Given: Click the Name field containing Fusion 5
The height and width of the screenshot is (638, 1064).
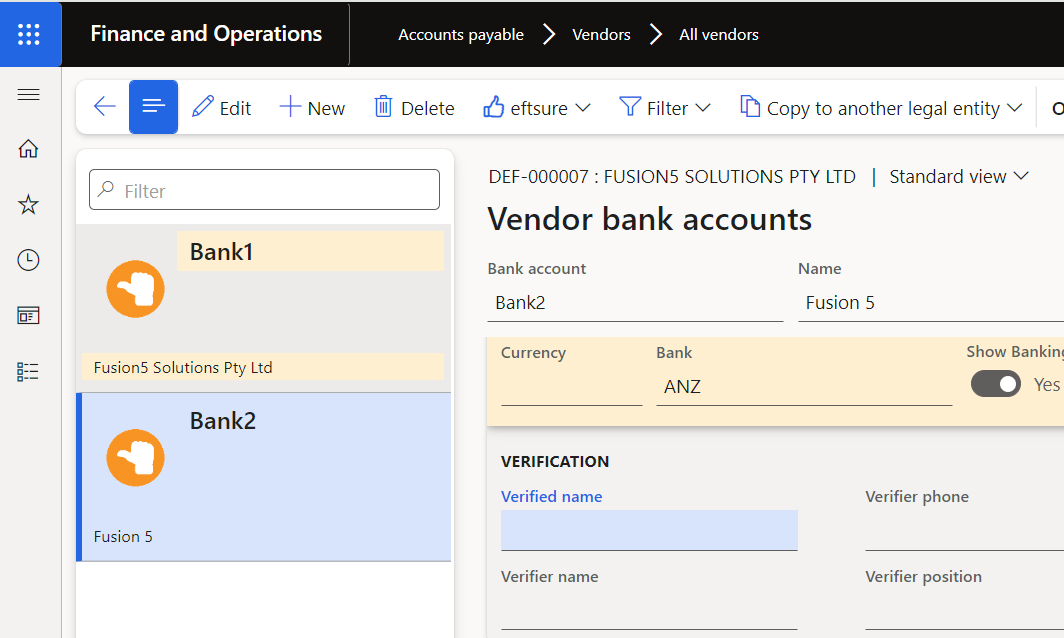Looking at the screenshot, I should click(931, 303).
